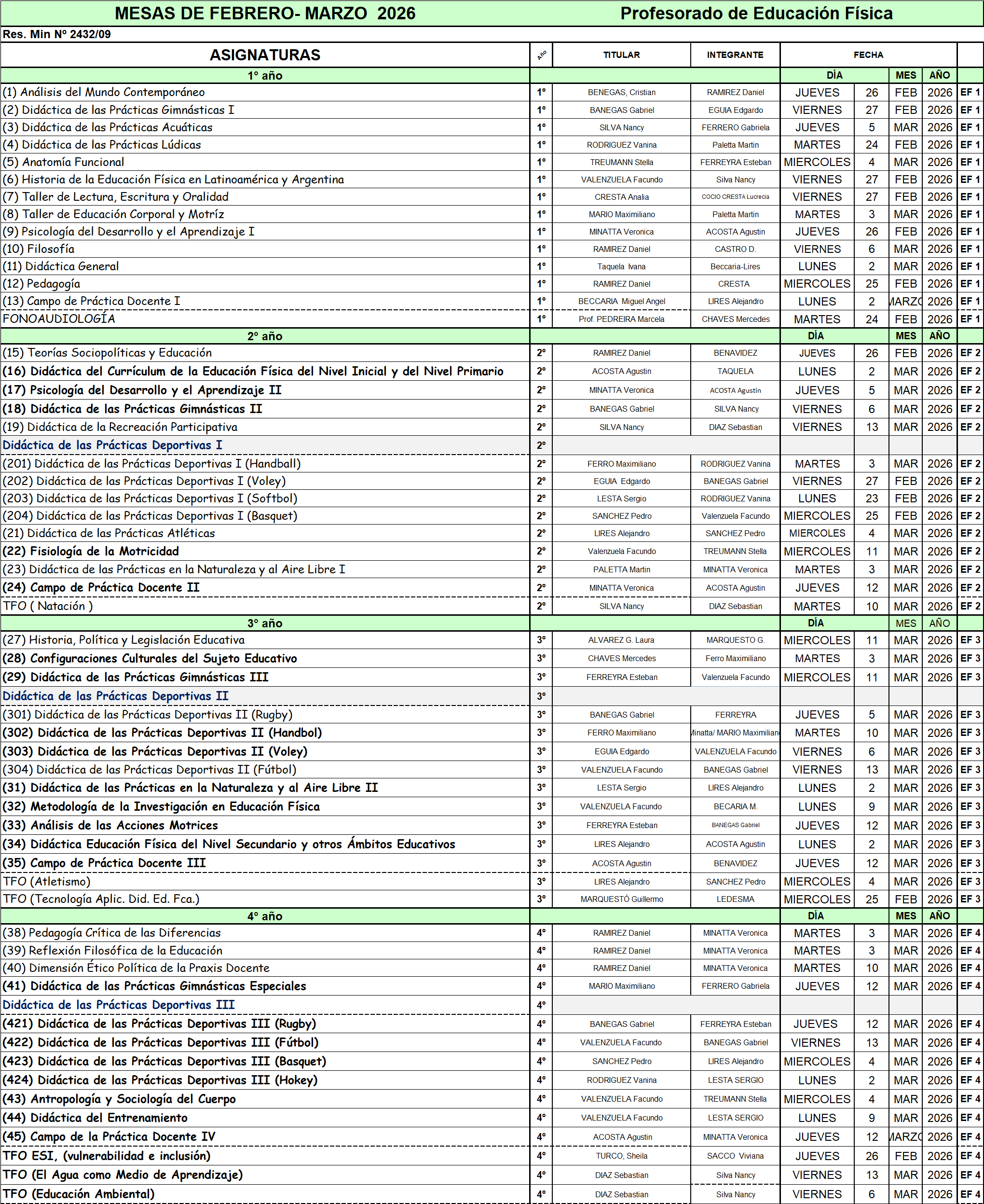Select the '4° año' section header
Viewport: 984px width, 1204px height.
pos(265,916)
